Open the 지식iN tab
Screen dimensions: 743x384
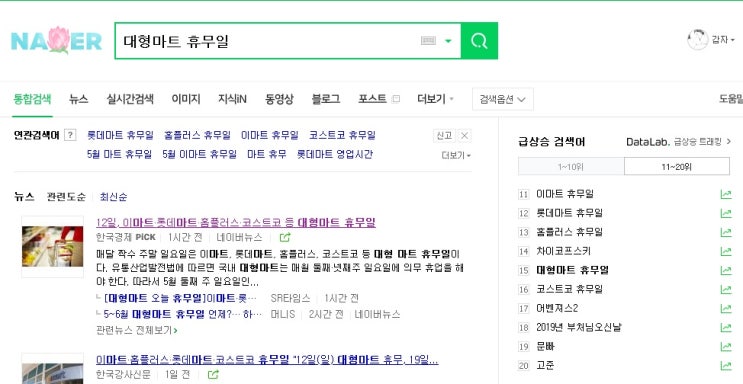232,99
